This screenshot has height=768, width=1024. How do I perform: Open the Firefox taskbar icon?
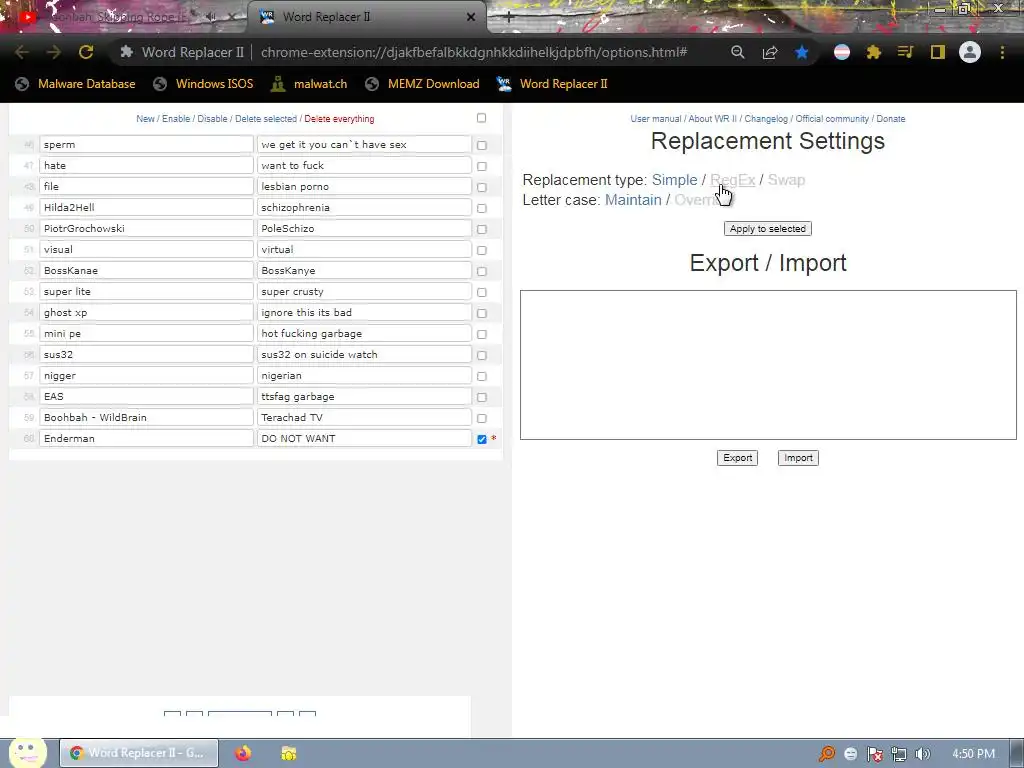click(243, 753)
